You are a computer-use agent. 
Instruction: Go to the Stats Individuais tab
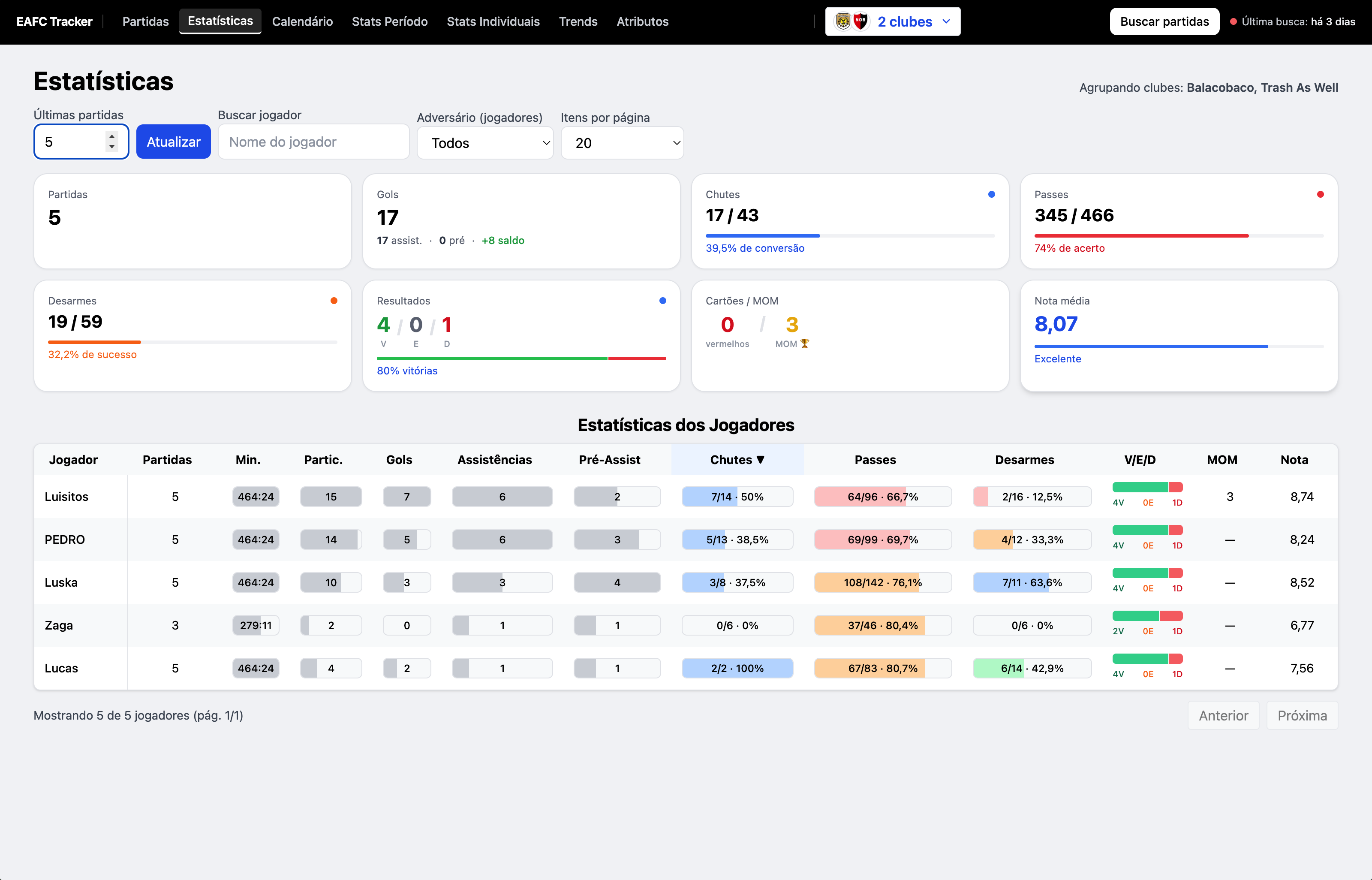[x=493, y=22]
